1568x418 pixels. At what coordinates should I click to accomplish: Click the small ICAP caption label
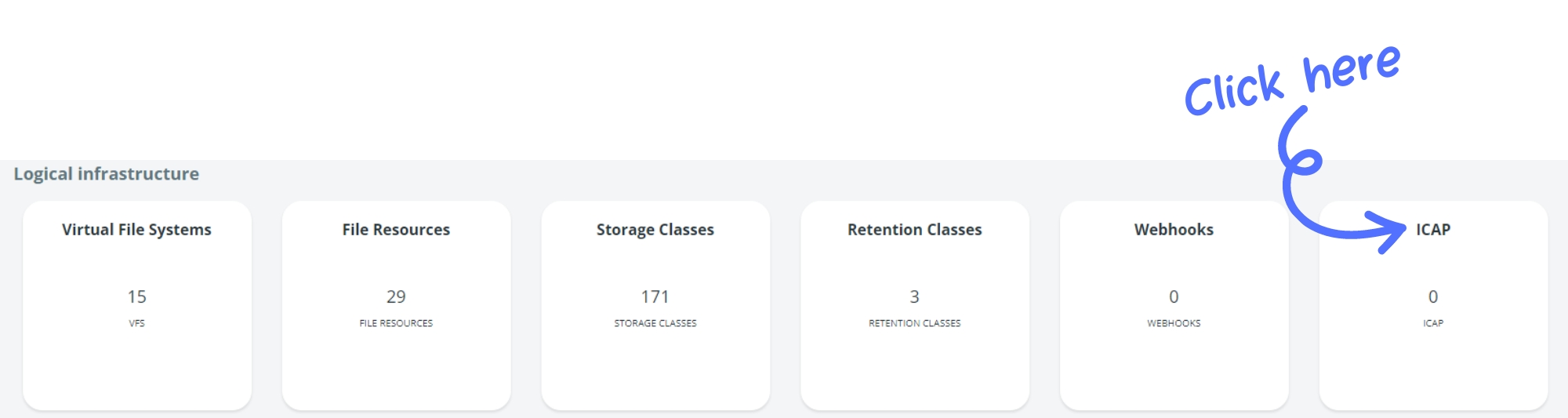tap(1432, 323)
